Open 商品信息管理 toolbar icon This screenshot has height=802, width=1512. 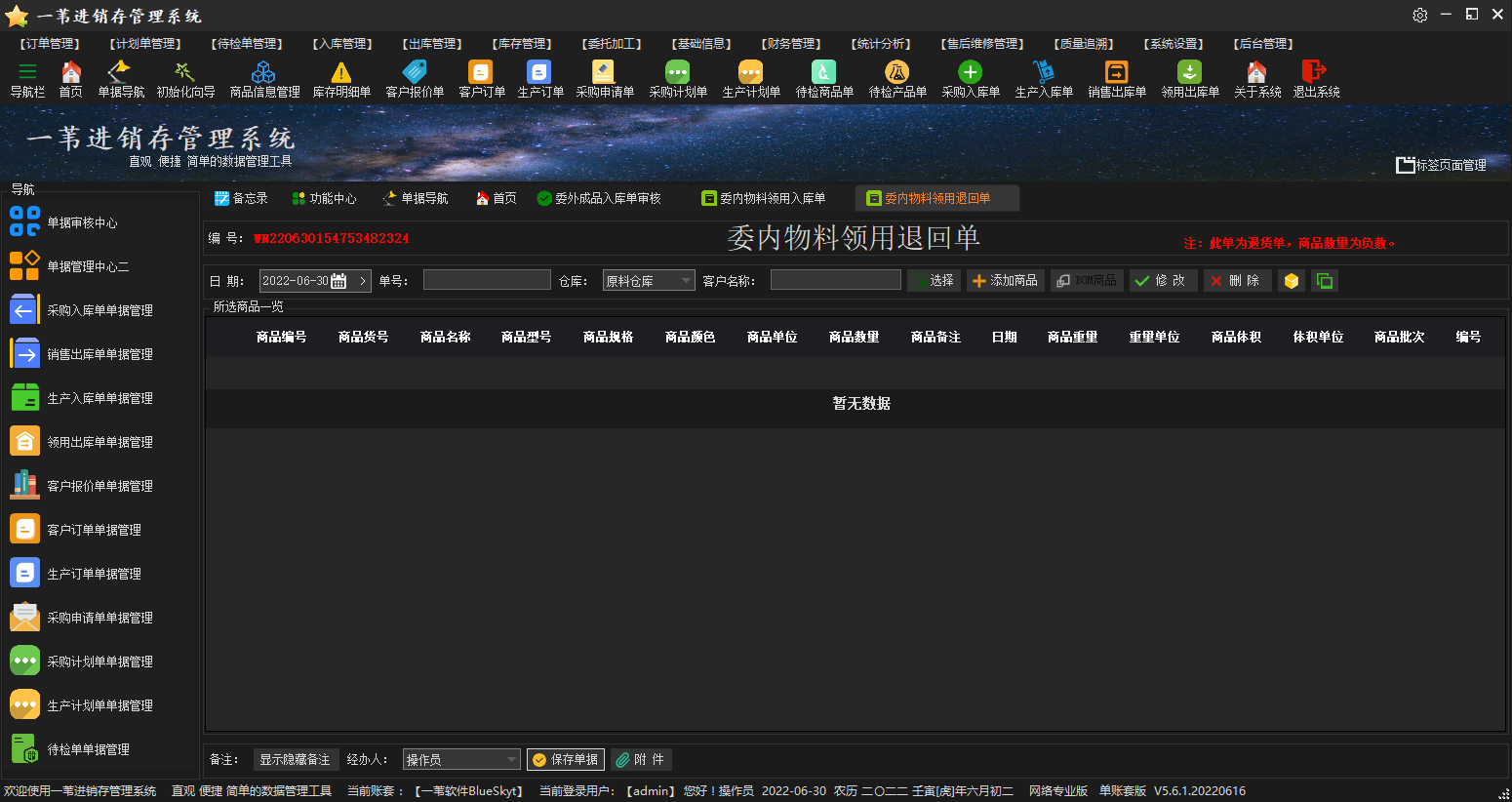[264, 79]
